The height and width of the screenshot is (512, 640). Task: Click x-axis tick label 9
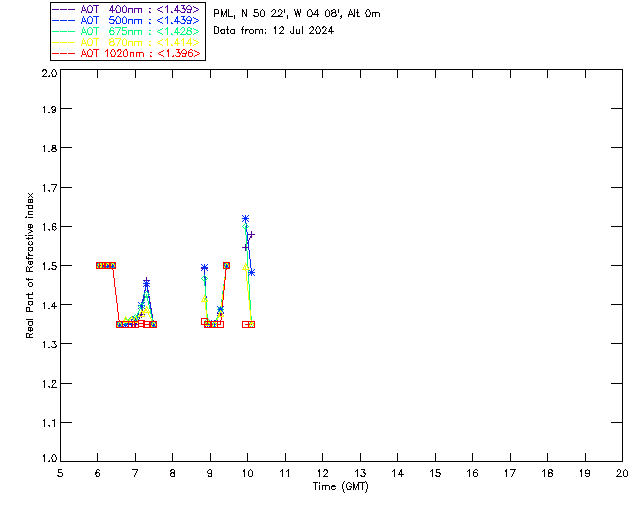[x=210, y=473]
